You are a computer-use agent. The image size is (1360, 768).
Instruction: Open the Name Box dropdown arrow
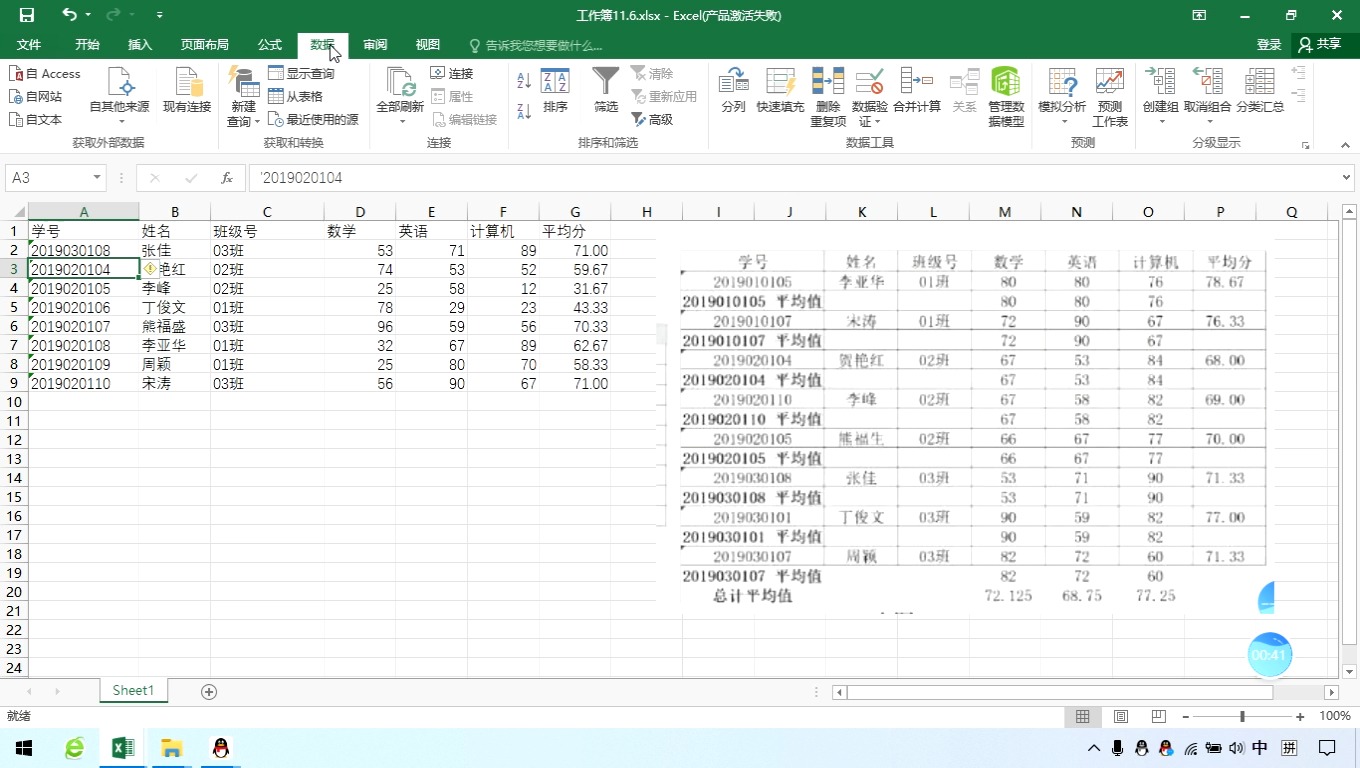94,177
